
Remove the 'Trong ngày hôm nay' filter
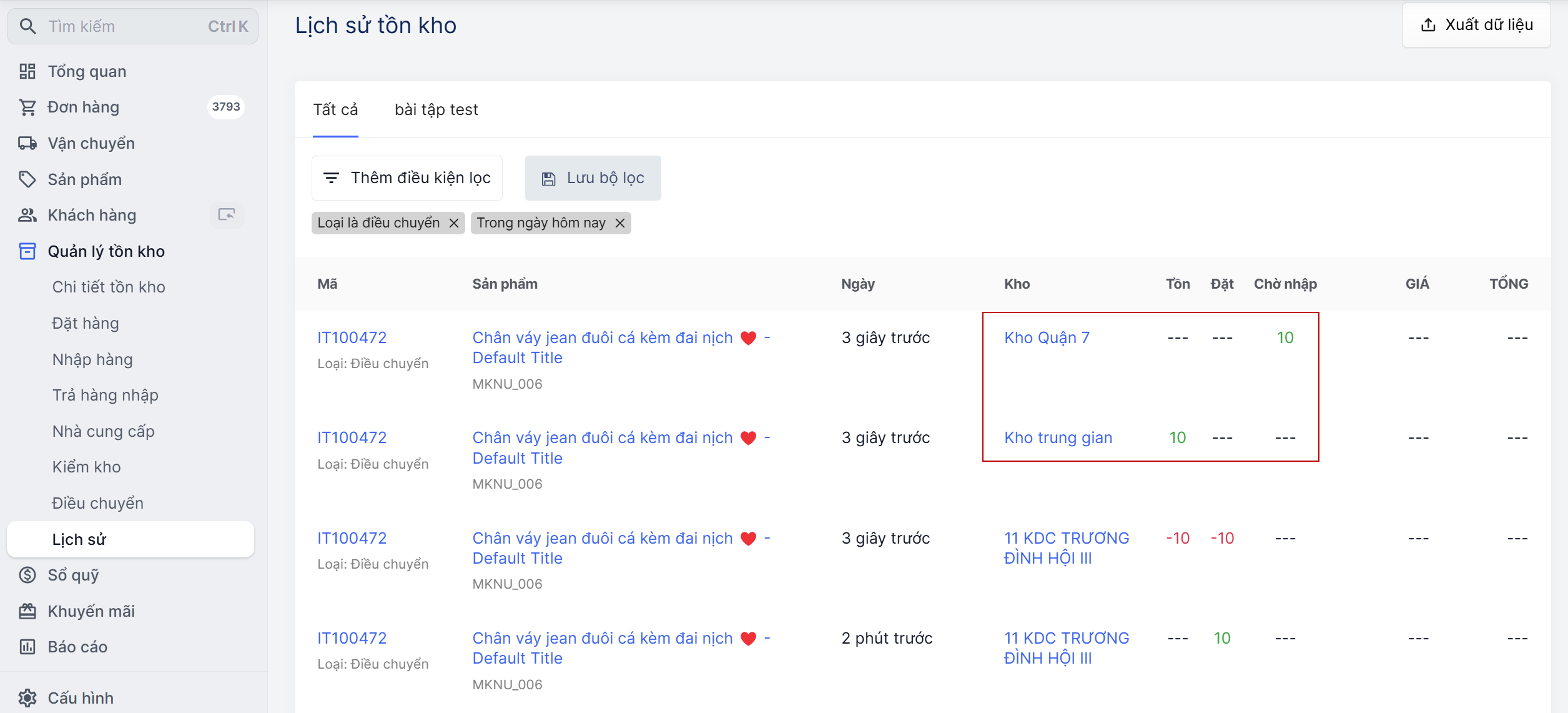pyautogui.click(x=619, y=223)
